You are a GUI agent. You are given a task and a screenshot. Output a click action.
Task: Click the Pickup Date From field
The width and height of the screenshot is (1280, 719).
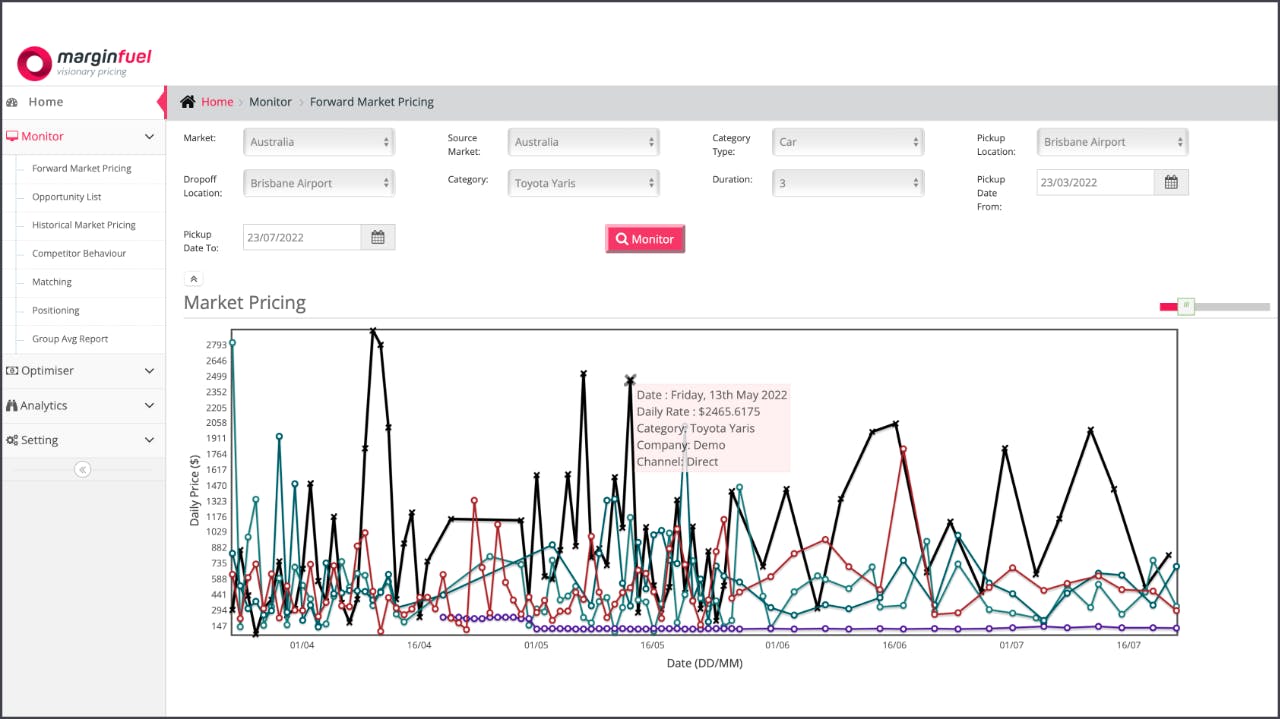(1095, 182)
